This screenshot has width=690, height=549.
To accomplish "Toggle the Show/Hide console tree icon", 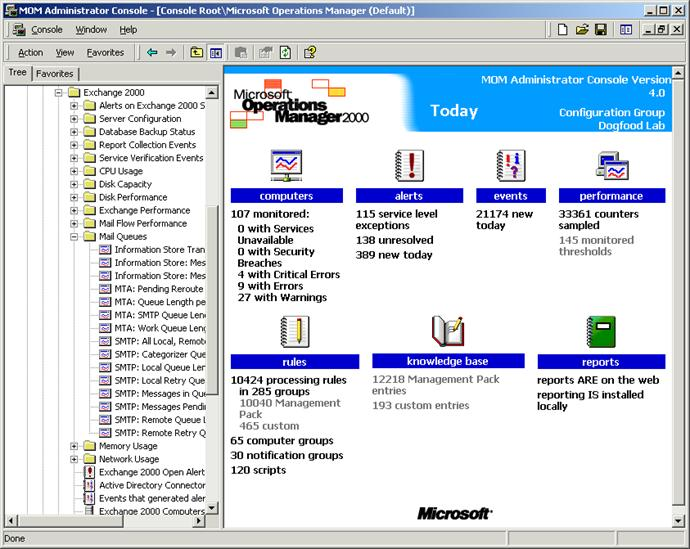I will pyautogui.click(x=216, y=53).
